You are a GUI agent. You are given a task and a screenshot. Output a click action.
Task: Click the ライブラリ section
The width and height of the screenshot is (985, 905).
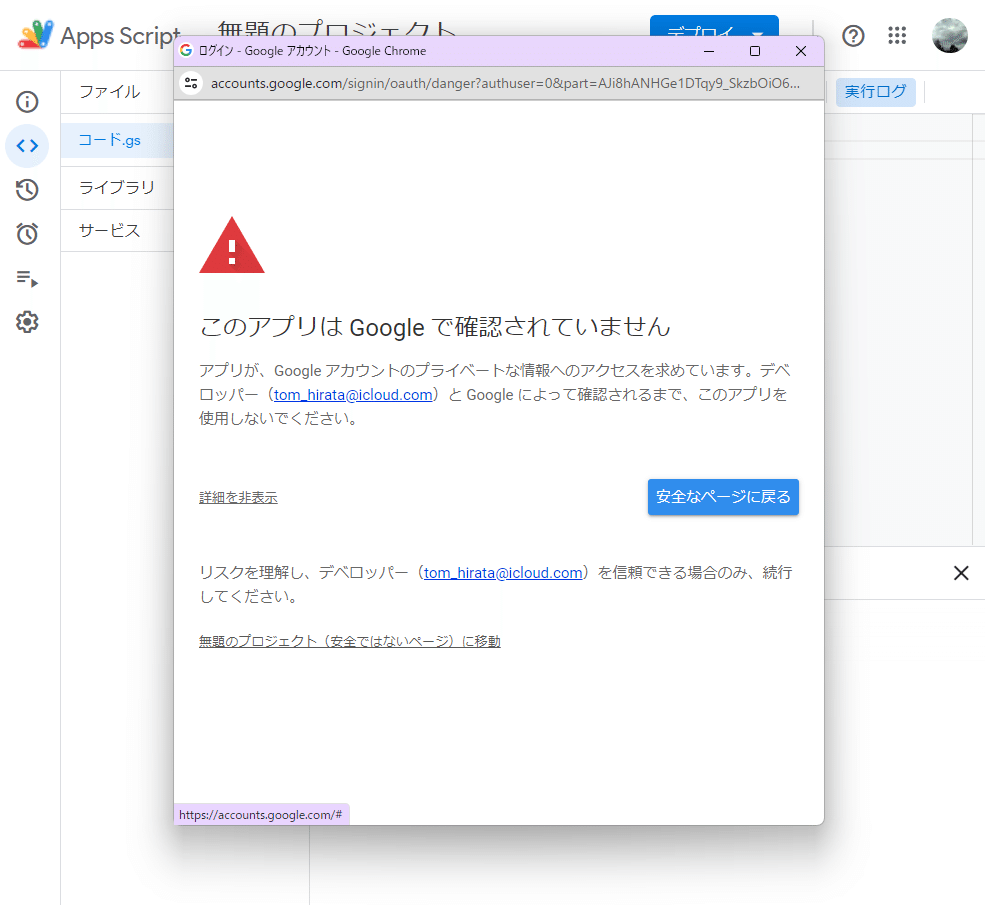pos(117,187)
